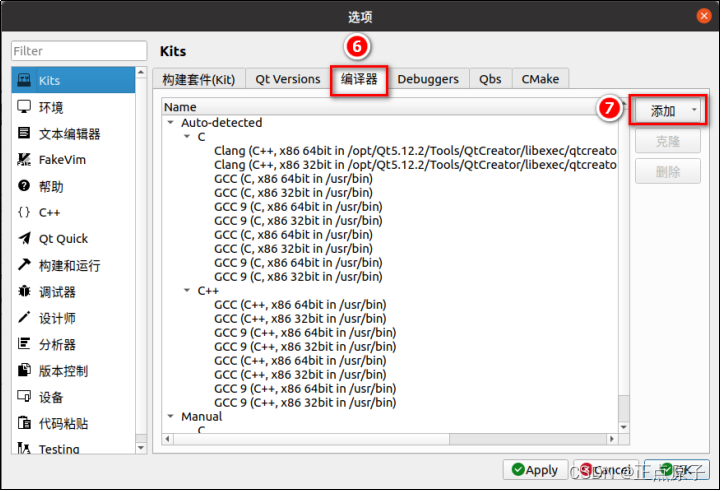This screenshot has height=491, width=721.
Task: Open the 版本控制 documents icon
Action: [24, 370]
